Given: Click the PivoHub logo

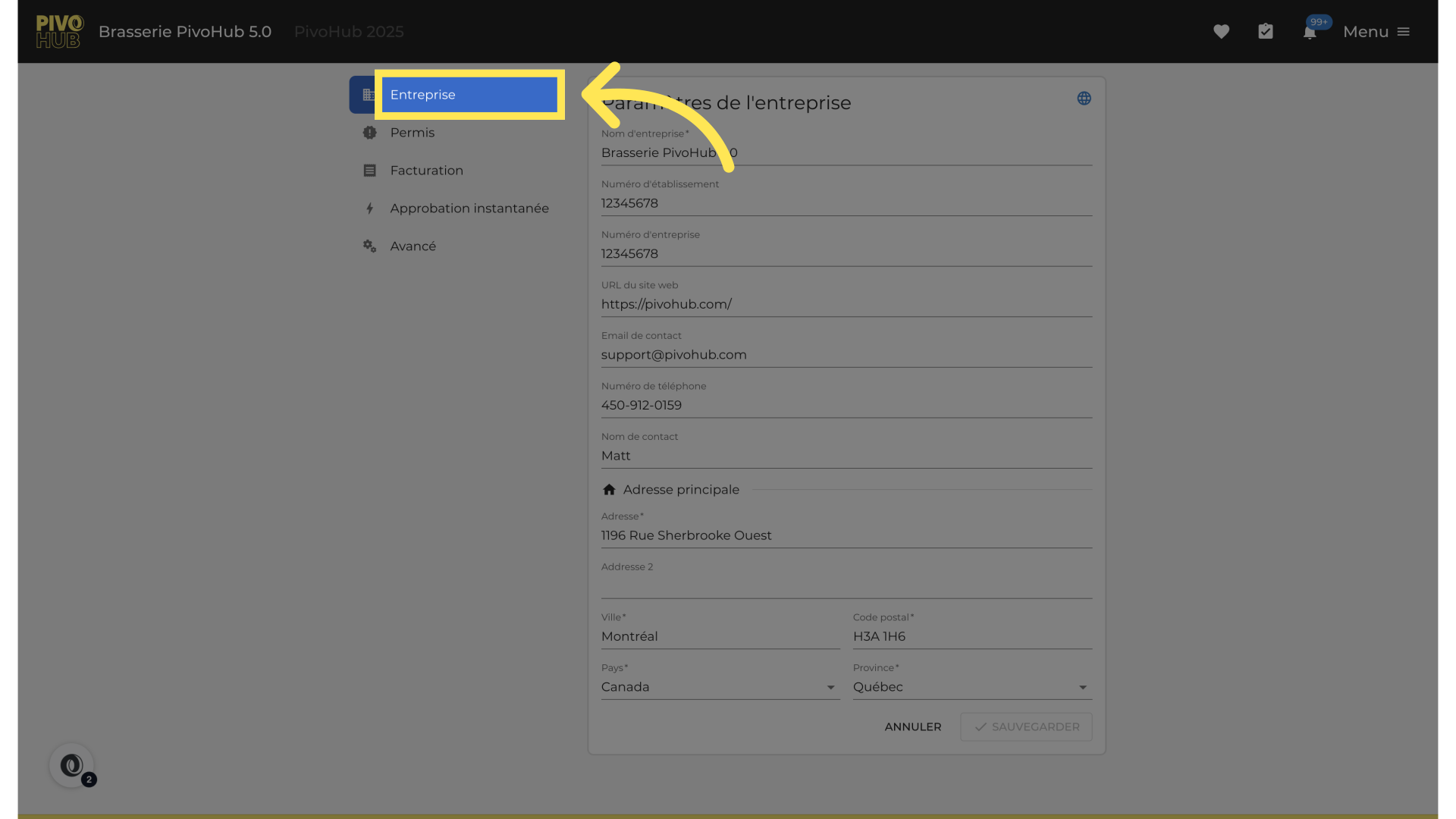Looking at the screenshot, I should [59, 32].
